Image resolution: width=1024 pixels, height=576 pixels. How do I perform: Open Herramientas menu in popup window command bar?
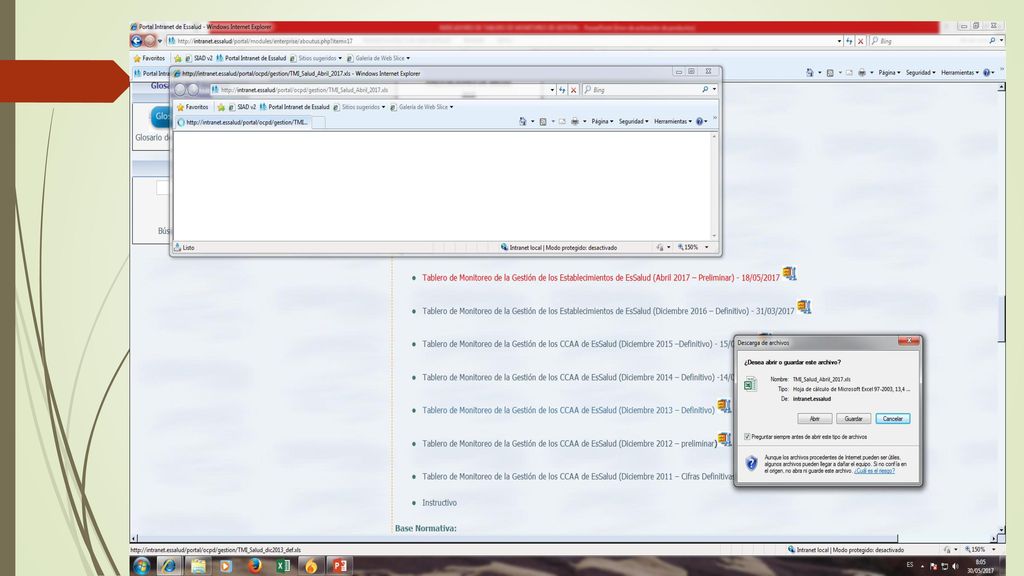[673, 121]
